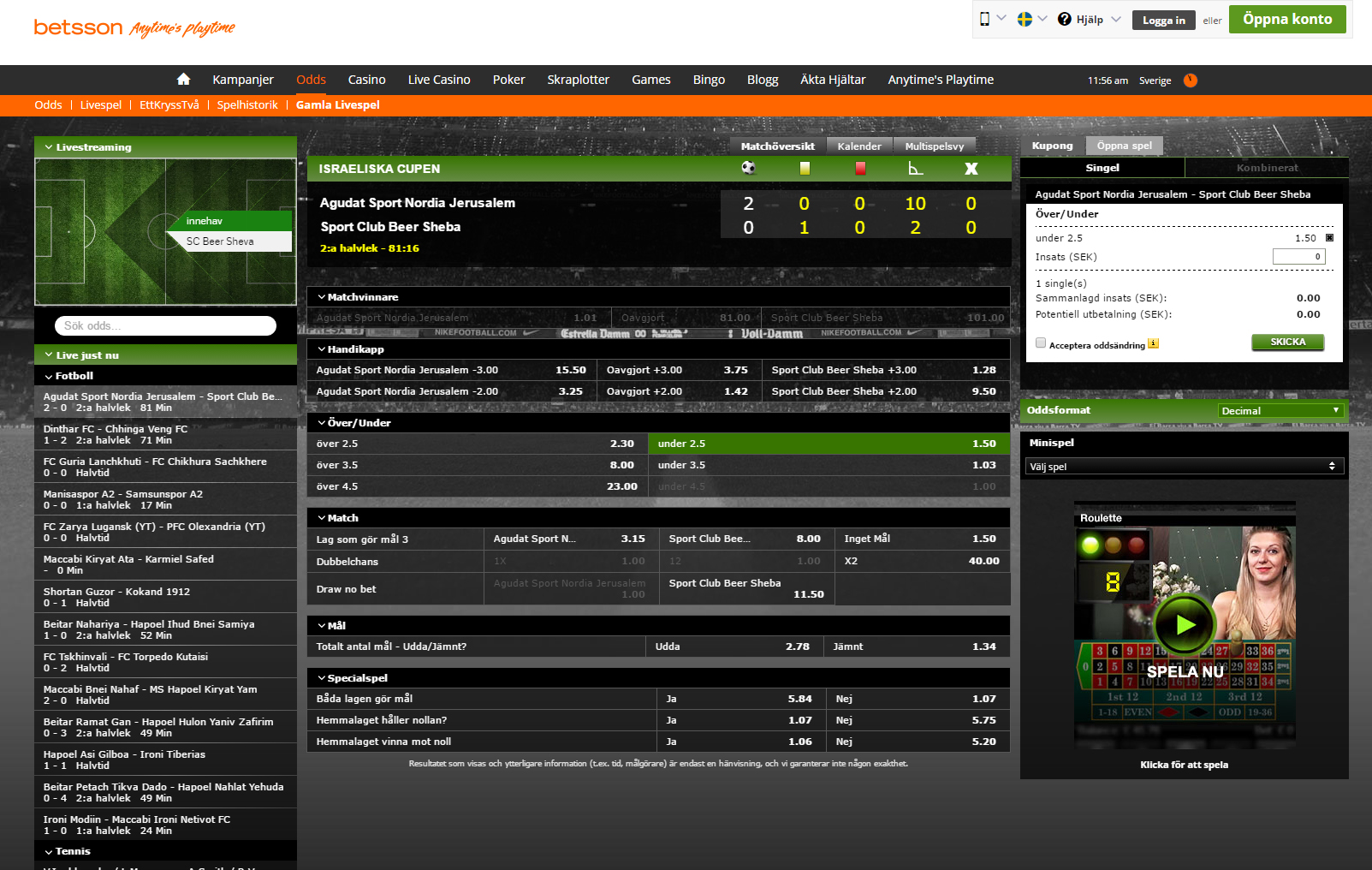The image size is (1372, 870).
Task: Switch to the Kombinerat tab
Action: tap(1268, 167)
